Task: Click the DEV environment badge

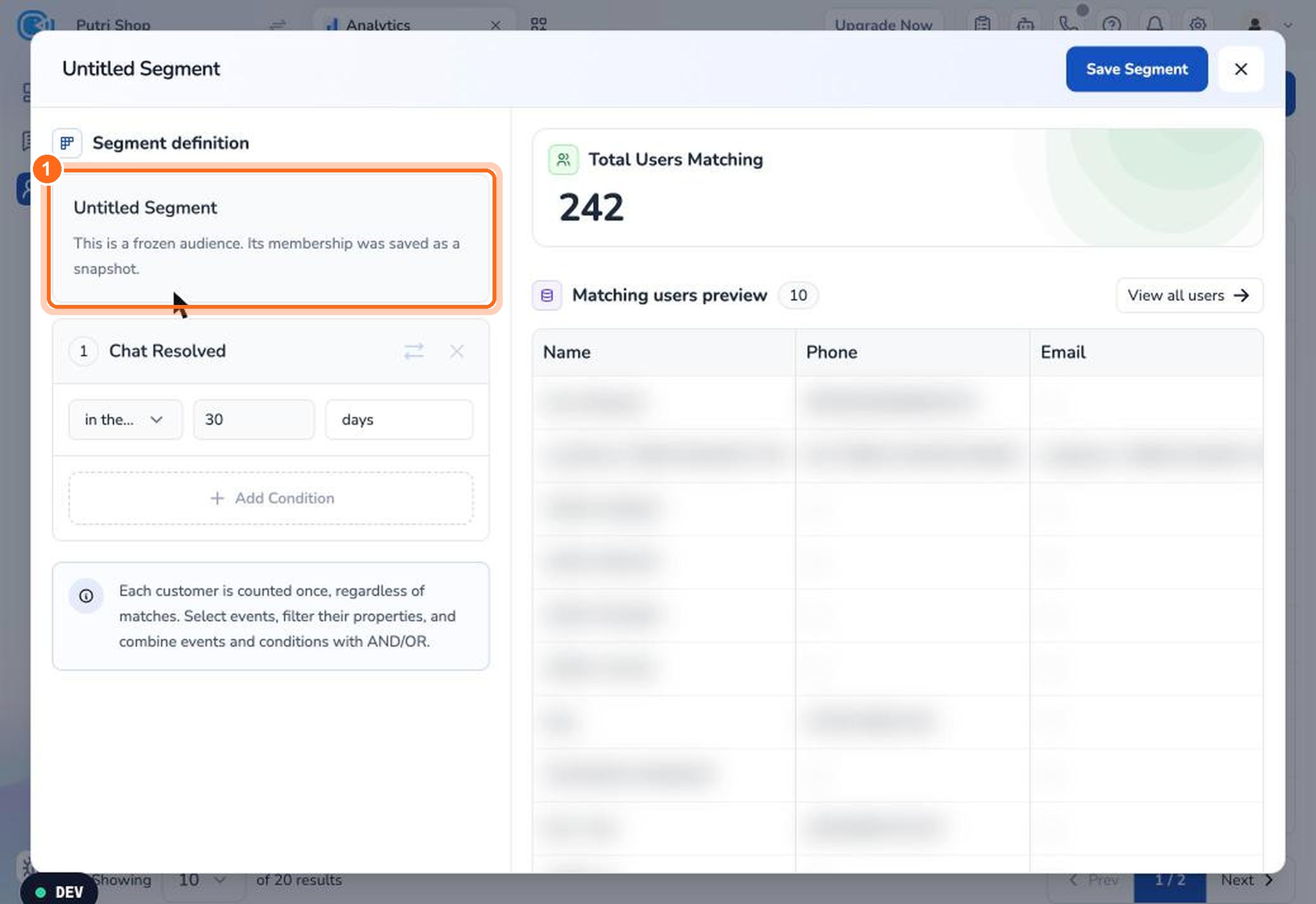Action: (60, 891)
